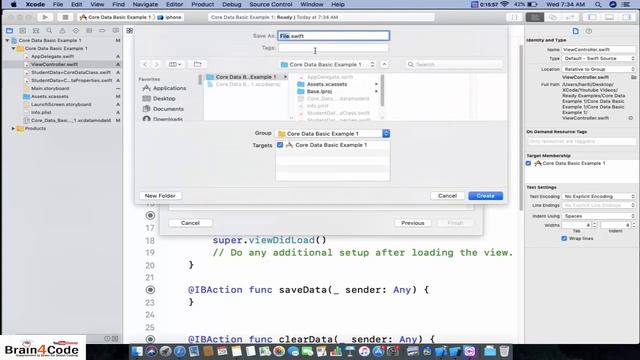The image size is (640, 360).
Task: Click the Search field in save dialog
Action: coord(454,64)
